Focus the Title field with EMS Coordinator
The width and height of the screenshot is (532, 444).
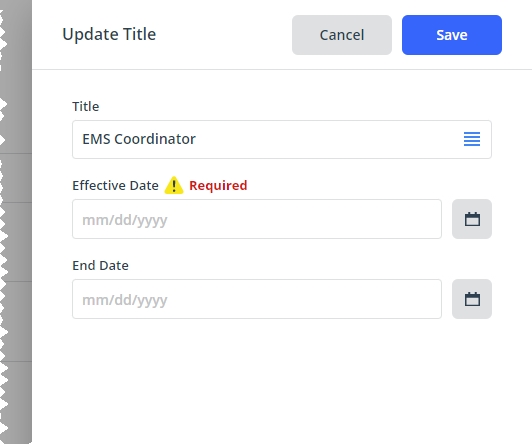click(x=282, y=139)
